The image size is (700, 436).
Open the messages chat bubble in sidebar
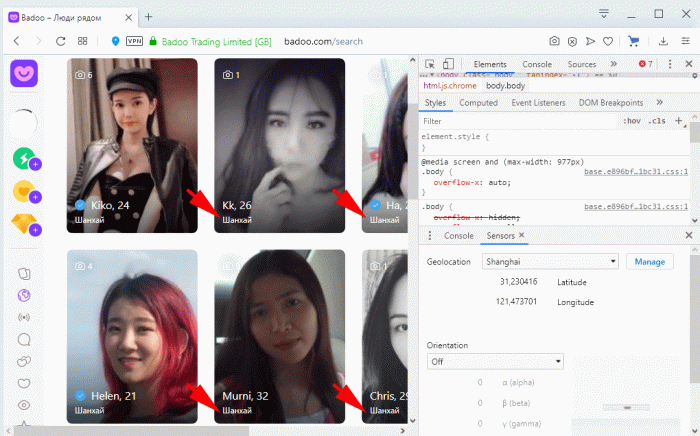[x=24, y=363]
